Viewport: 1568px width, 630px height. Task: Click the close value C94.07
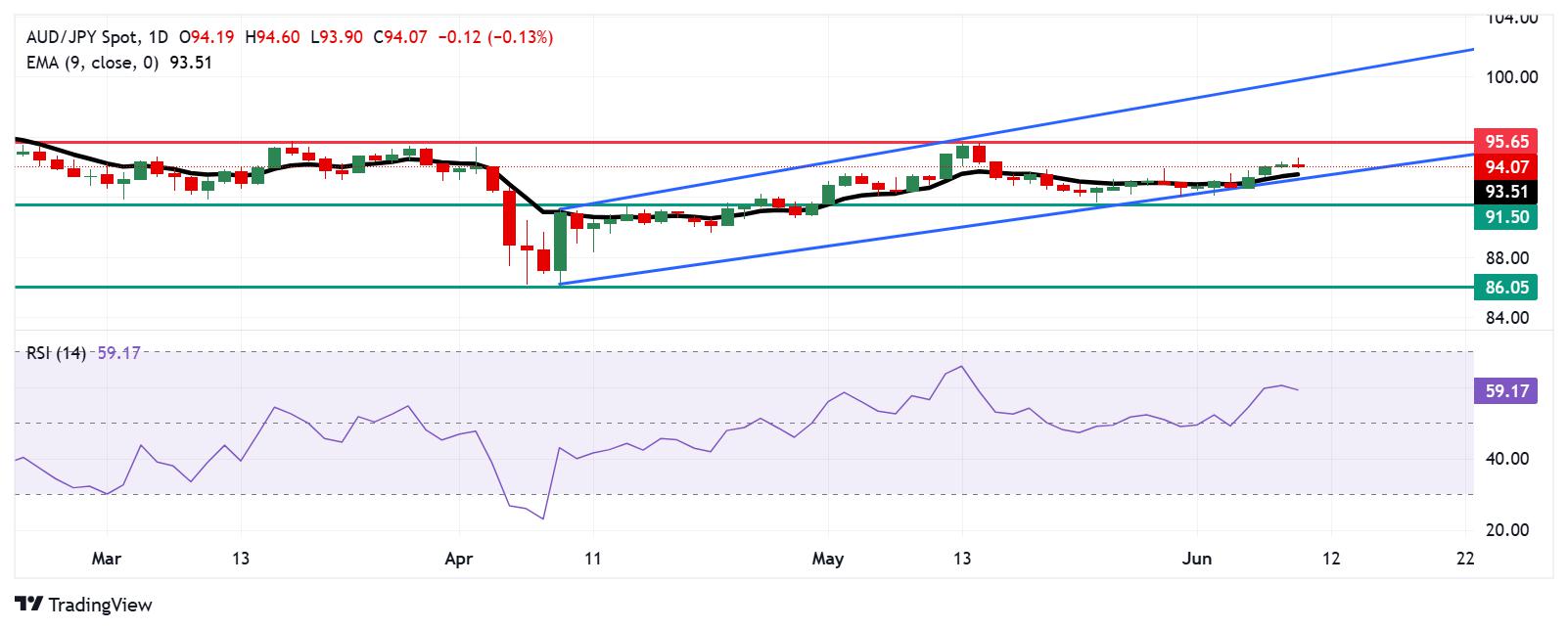(x=399, y=37)
